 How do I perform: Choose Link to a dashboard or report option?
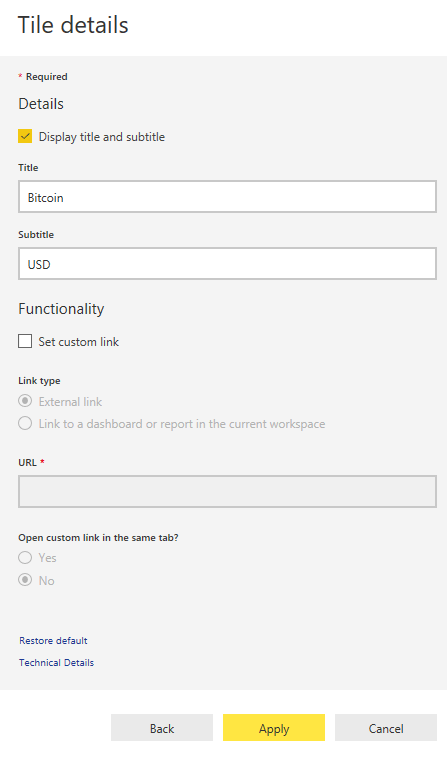(25, 423)
